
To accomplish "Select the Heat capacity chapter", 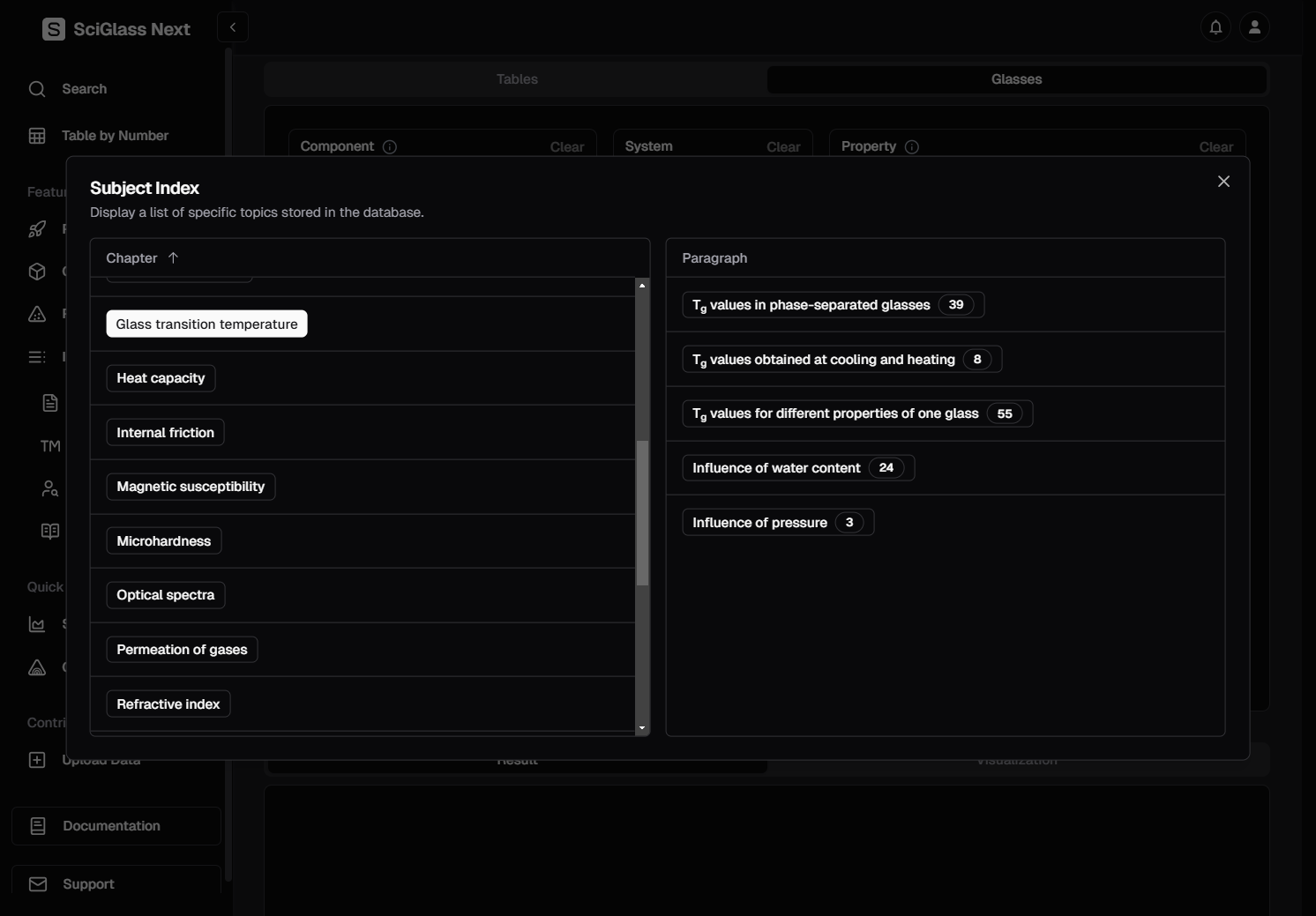I will point(161,378).
